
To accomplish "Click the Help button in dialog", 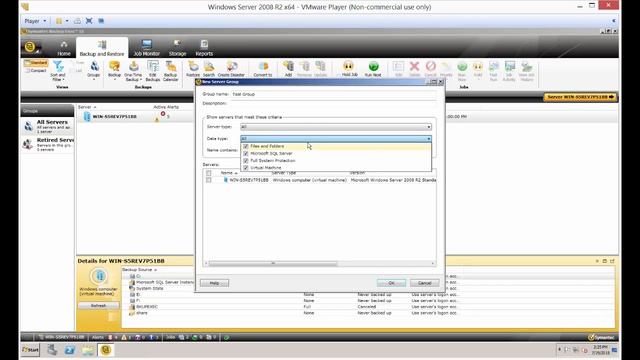I will click(x=214, y=283).
